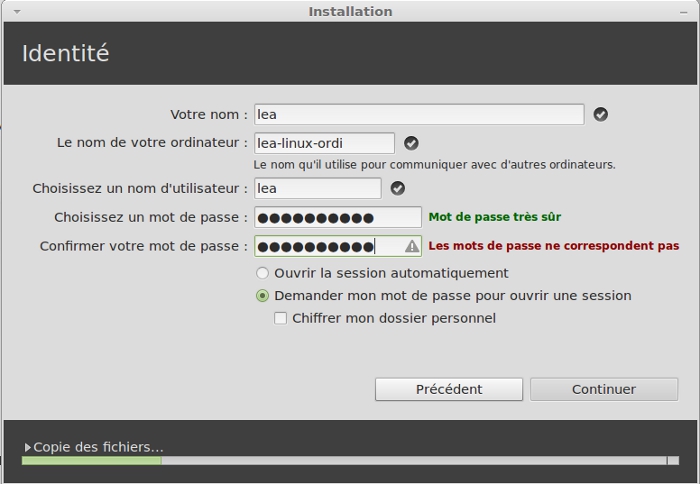Focus the "Choisissez un mot de passe" field
Viewport: 700px width, 484px height.
(337, 217)
